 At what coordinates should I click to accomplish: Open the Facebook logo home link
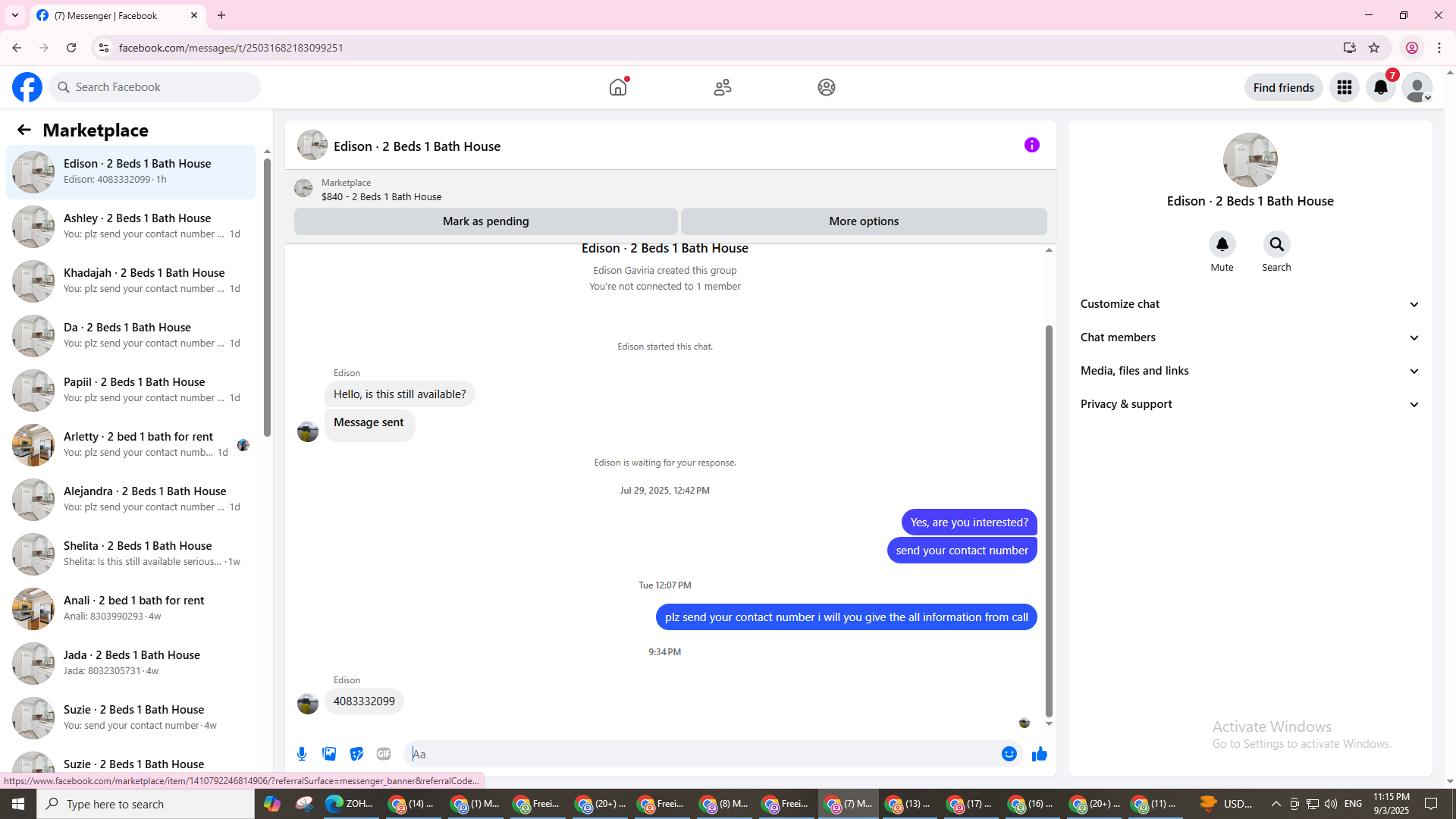[x=27, y=87]
